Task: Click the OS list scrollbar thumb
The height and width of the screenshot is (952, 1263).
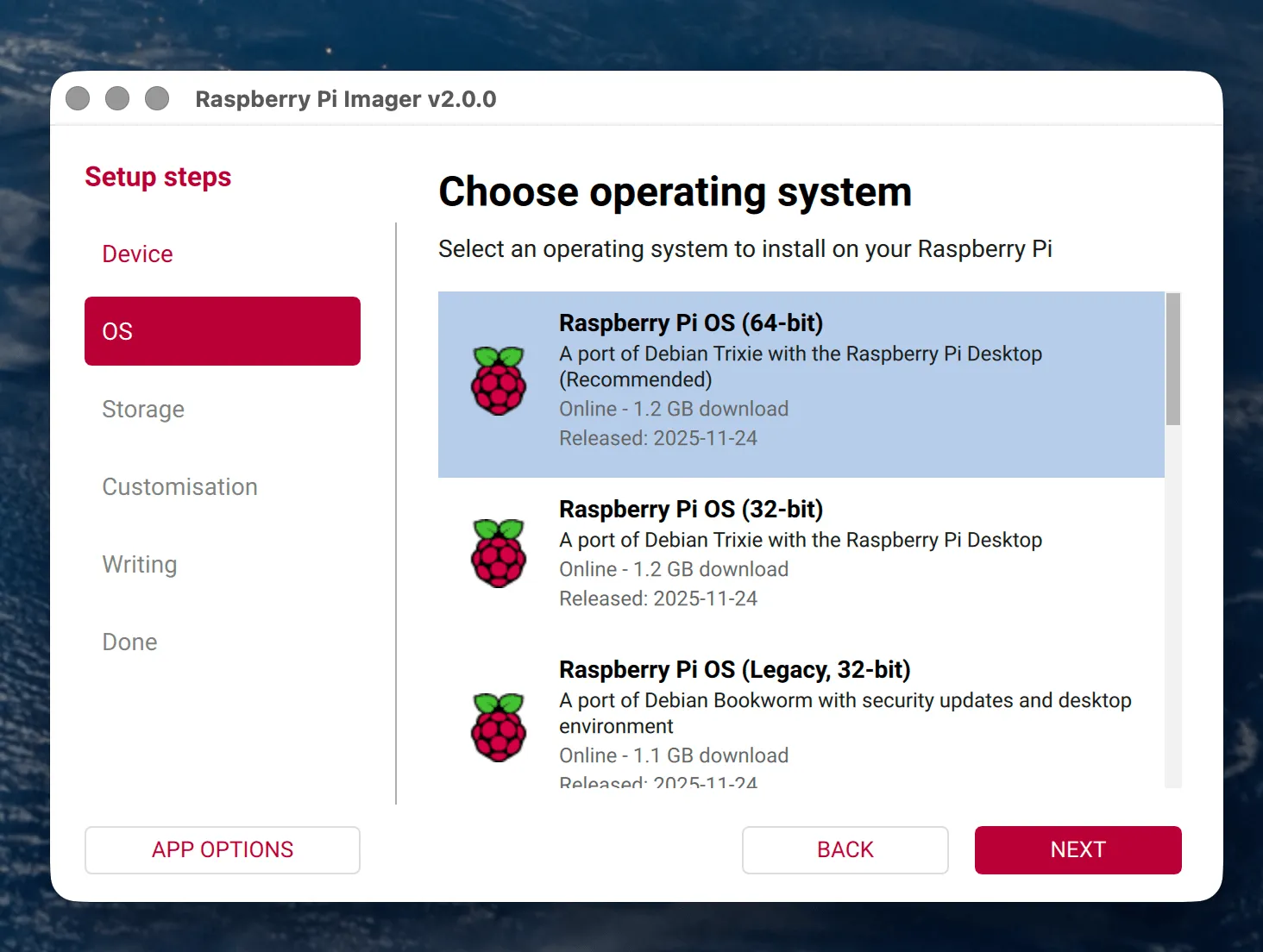Action: (1173, 359)
